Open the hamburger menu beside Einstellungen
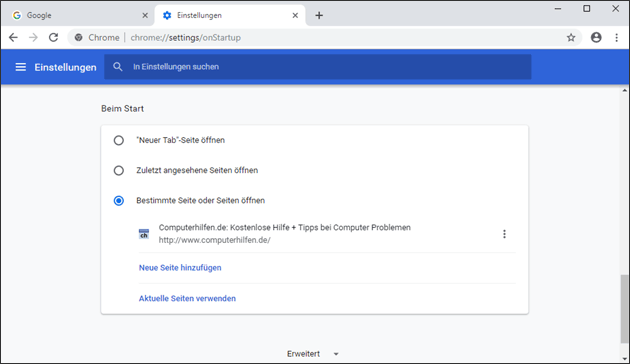630x364 pixels. pyautogui.click(x=20, y=67)
